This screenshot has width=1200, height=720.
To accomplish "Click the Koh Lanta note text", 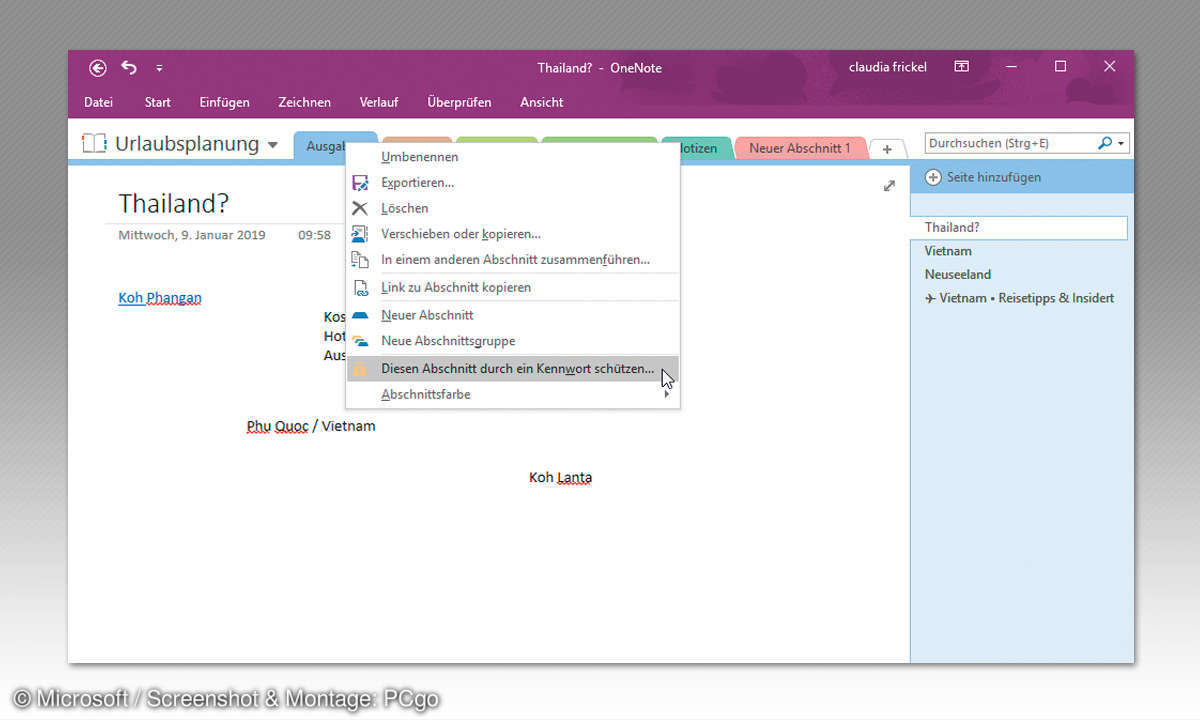I will [x=560, y=478].
